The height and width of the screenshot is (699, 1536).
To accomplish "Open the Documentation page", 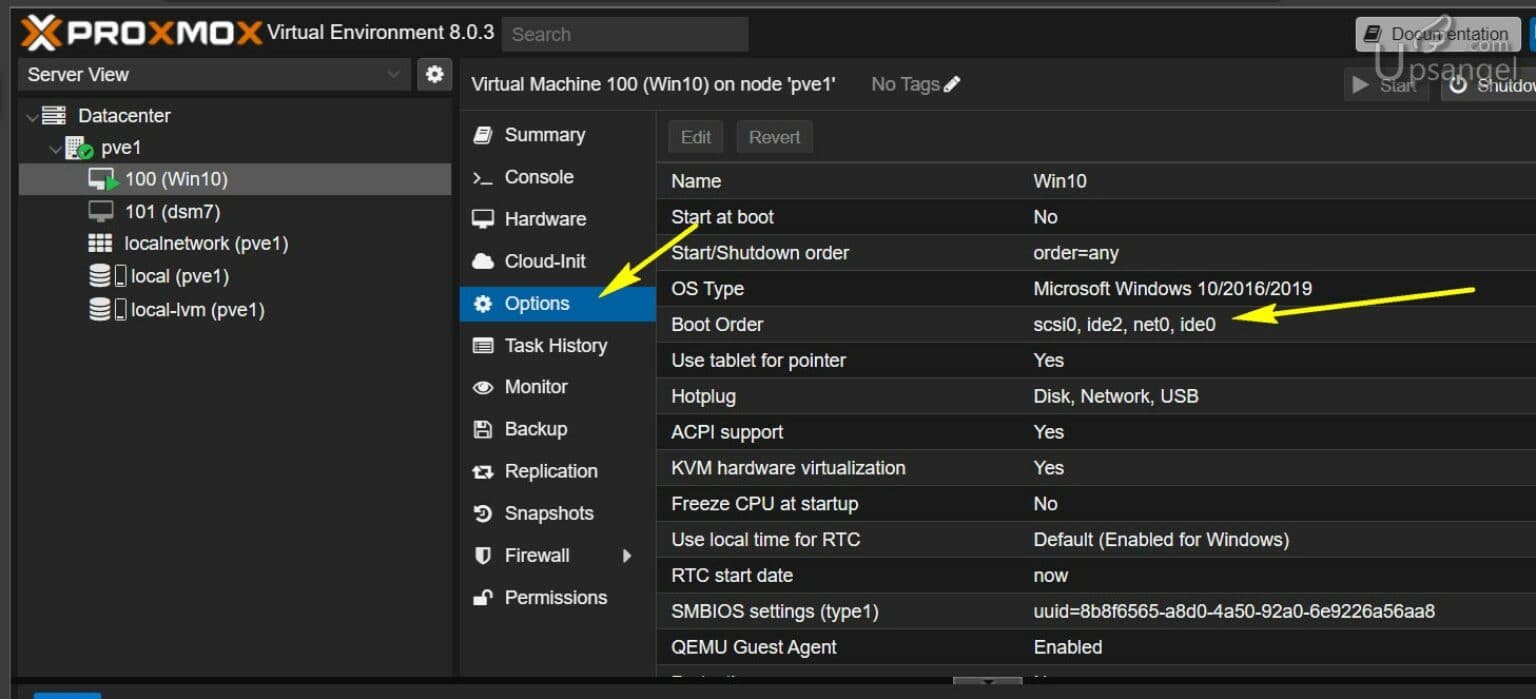I will [x=1437, y=33].
